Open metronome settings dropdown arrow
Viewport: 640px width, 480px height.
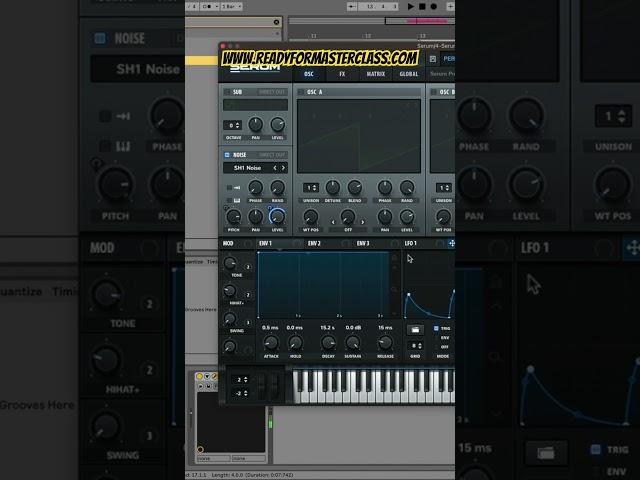pos(216,7)
